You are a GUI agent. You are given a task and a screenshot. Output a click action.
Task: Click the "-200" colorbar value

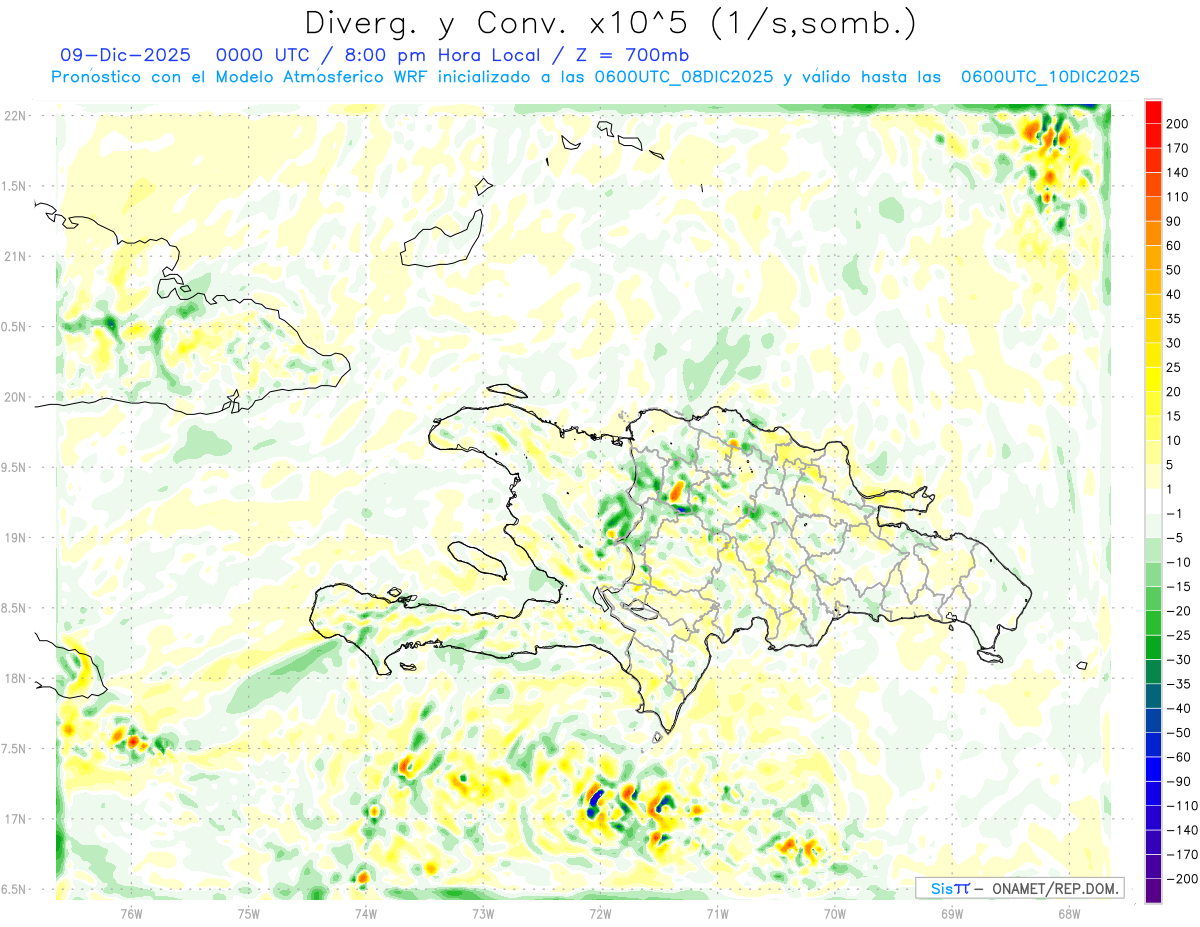[1182, 879]
